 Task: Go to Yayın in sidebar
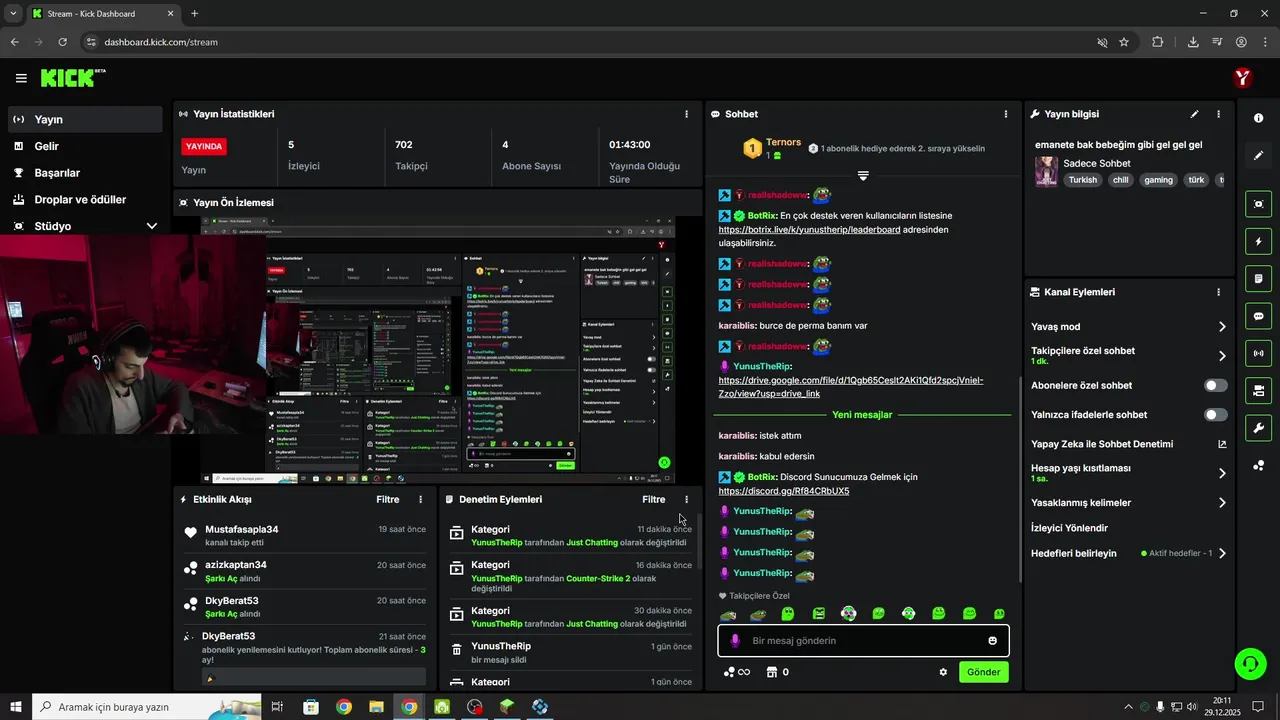pos(85,119)
